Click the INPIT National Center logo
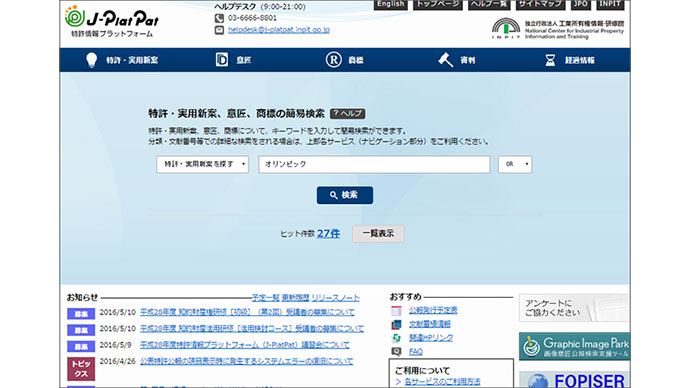The width and height of the screenshot is (690, 388). coord(558,29)
